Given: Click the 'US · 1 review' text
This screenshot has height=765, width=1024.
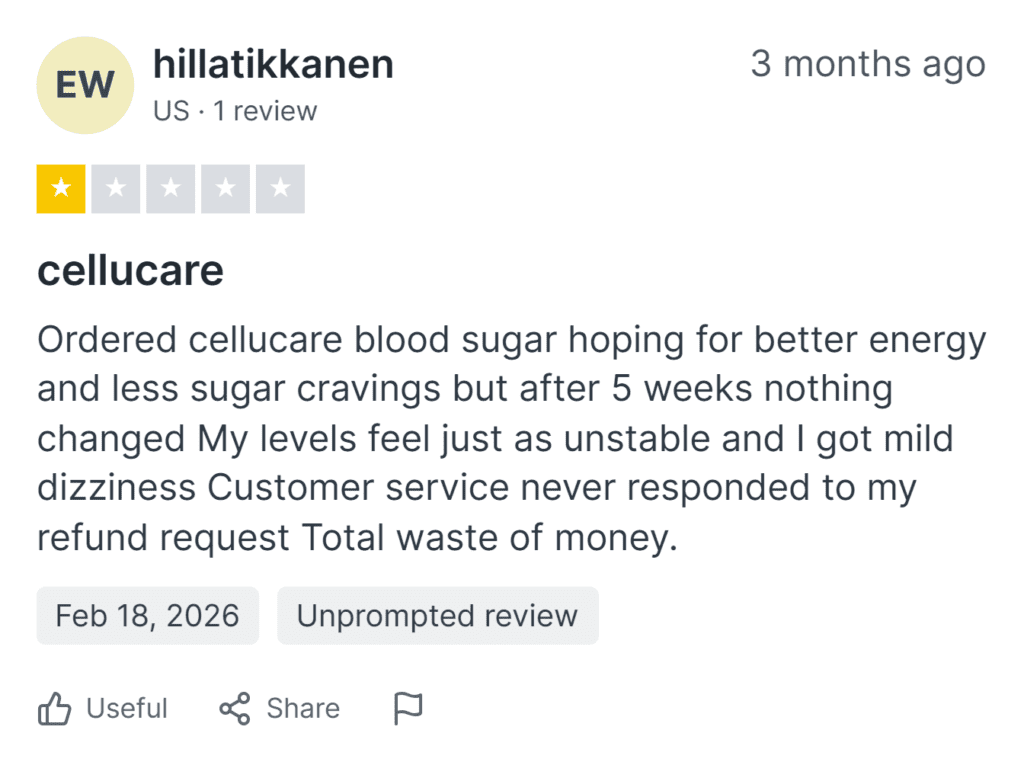Looking at the screenshot, I should (x=235, y=111).
